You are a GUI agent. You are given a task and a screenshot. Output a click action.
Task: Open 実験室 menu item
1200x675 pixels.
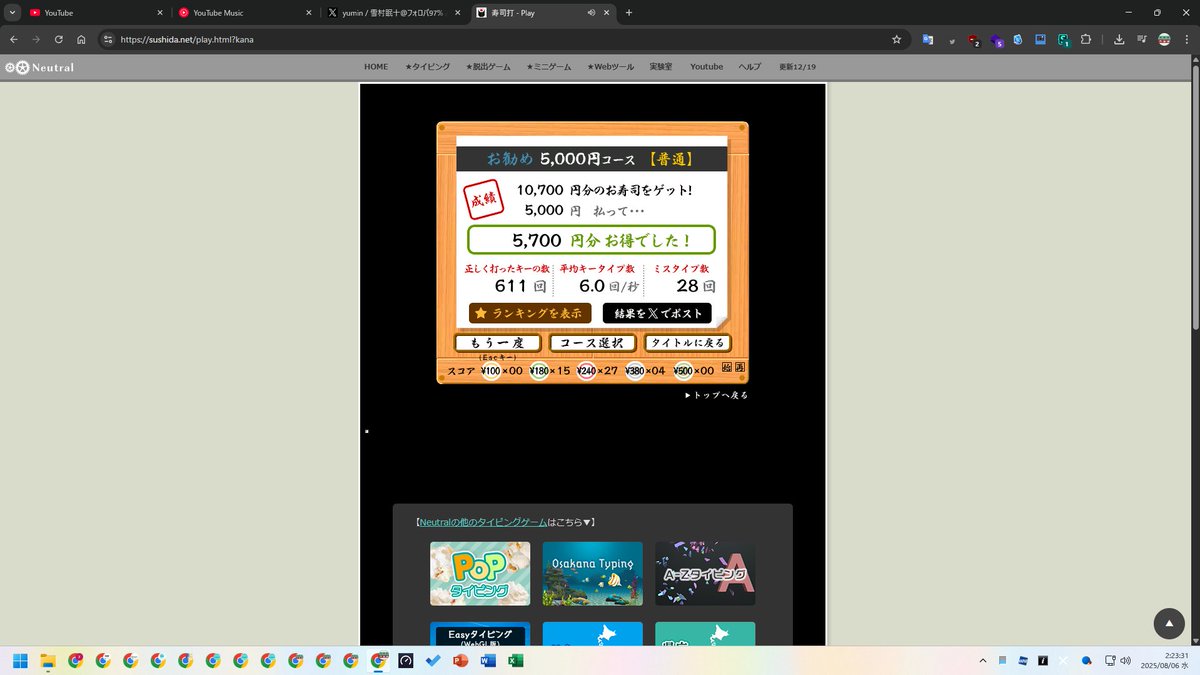click(x=661, y=67)
